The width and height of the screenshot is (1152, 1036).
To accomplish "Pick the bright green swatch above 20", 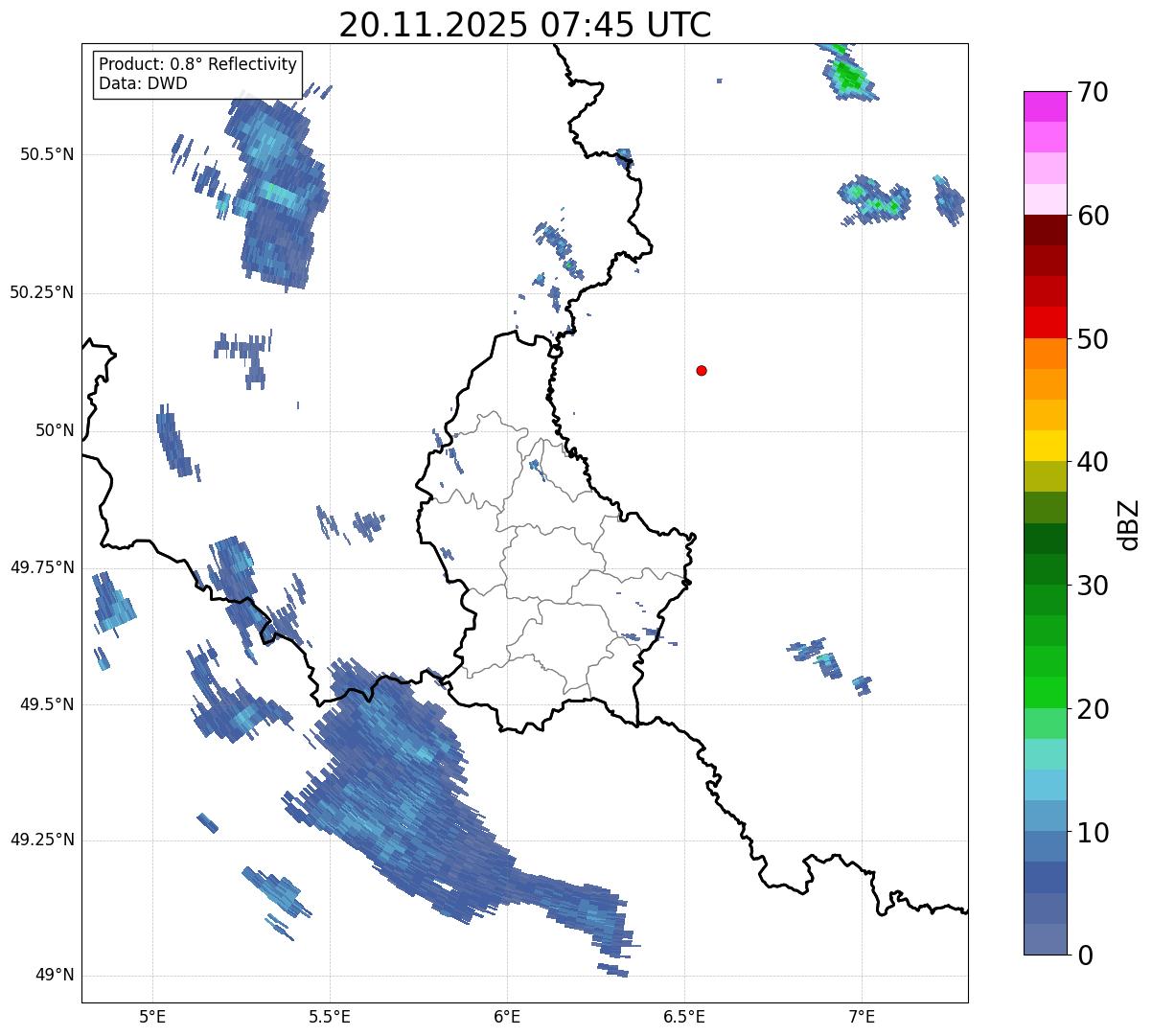I will 1045,693.
